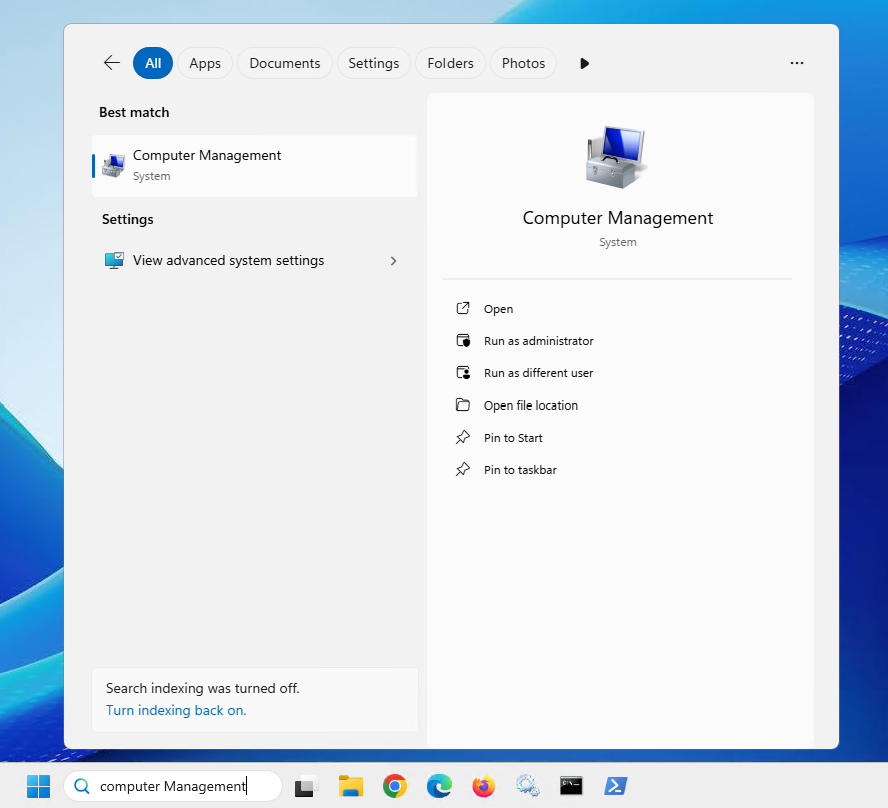Image resolution: width=888 pixels, height=808 pixels.
Task: Open the three-dots more options menu
Action: [x=796, y=63]
